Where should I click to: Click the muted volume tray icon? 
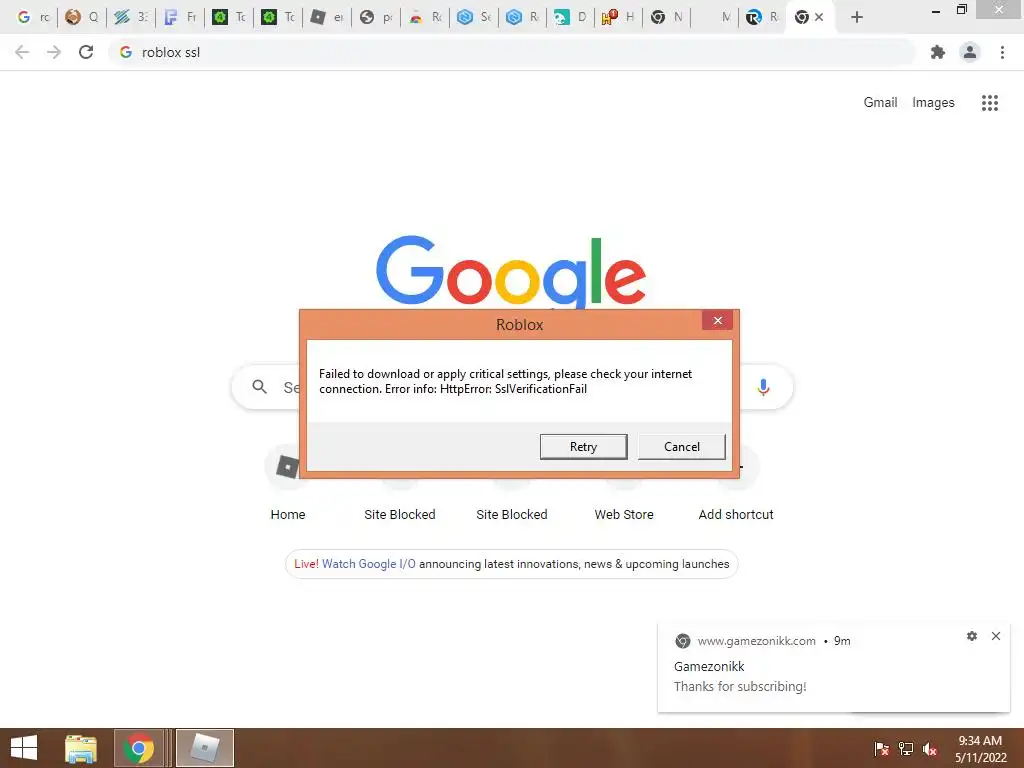point(930,749)
